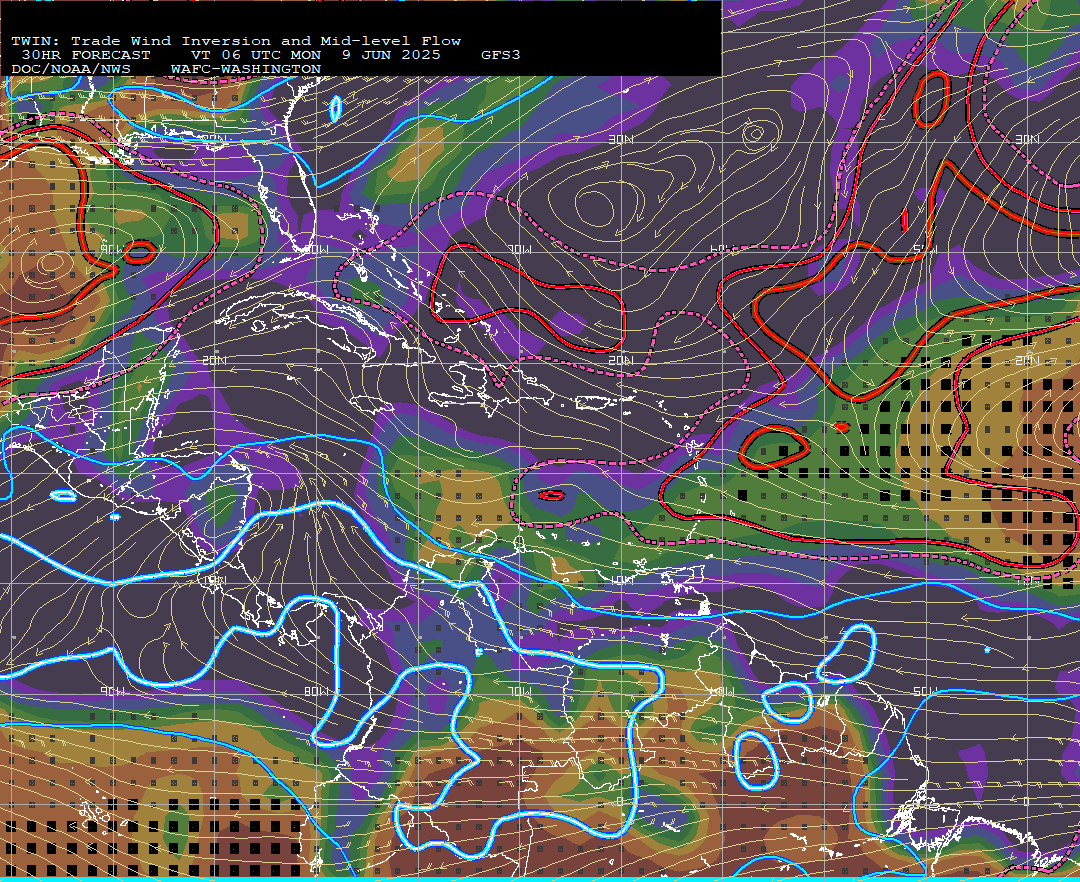This screenshot has width=1080, height=882.
Task: Click the 'WAFC-WASHINGTON' text
Action: (x=246, y=70)
